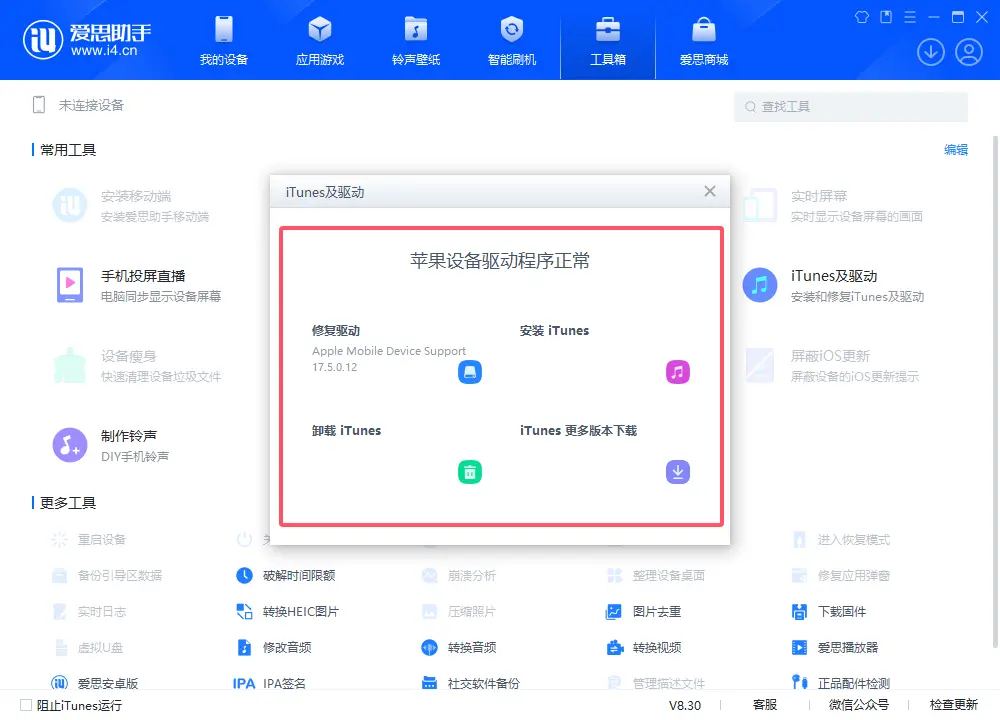Click the 编辑 link
This screenshot has width=1000, height=720.
click(955, 150)
